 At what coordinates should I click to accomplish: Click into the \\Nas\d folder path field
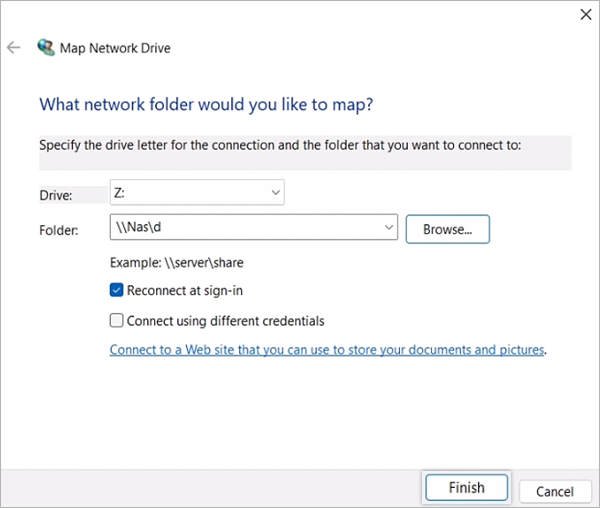point(245,228)
